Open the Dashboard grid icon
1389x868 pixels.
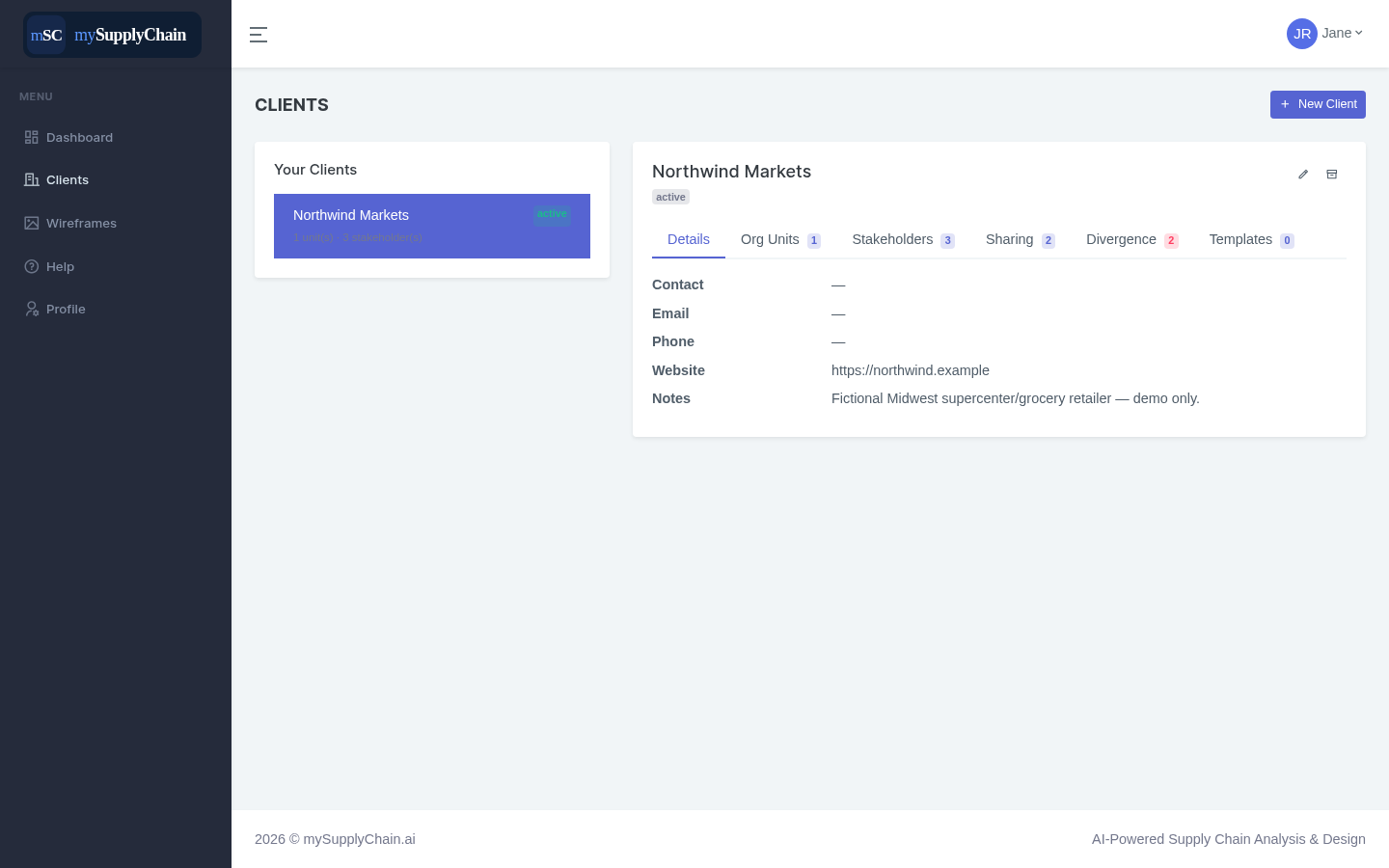(32, 137)
